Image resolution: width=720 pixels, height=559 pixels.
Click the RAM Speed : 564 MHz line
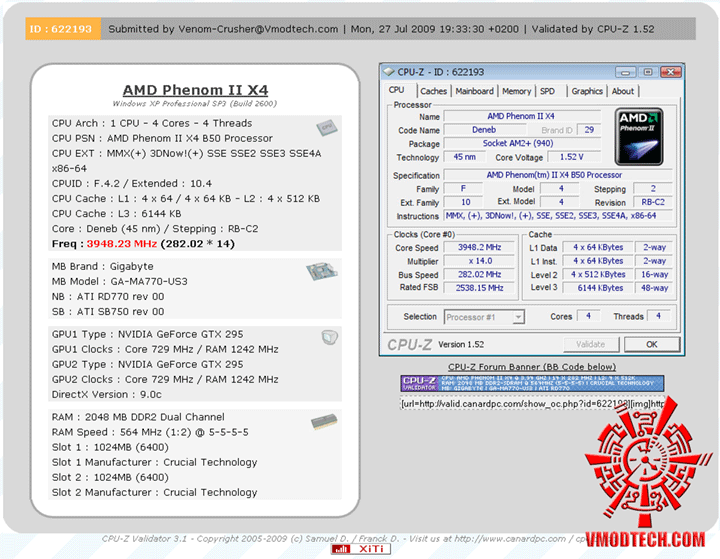[150, 432]
